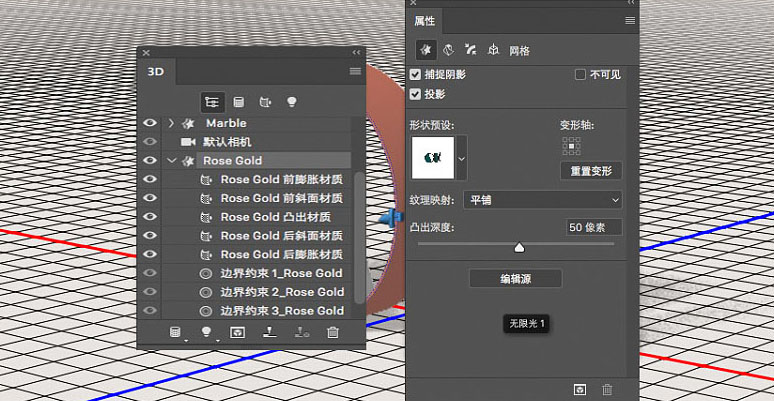774x401 pixels.
Task: Select the 3D panel tab
Action: click(x=156, y=72)
